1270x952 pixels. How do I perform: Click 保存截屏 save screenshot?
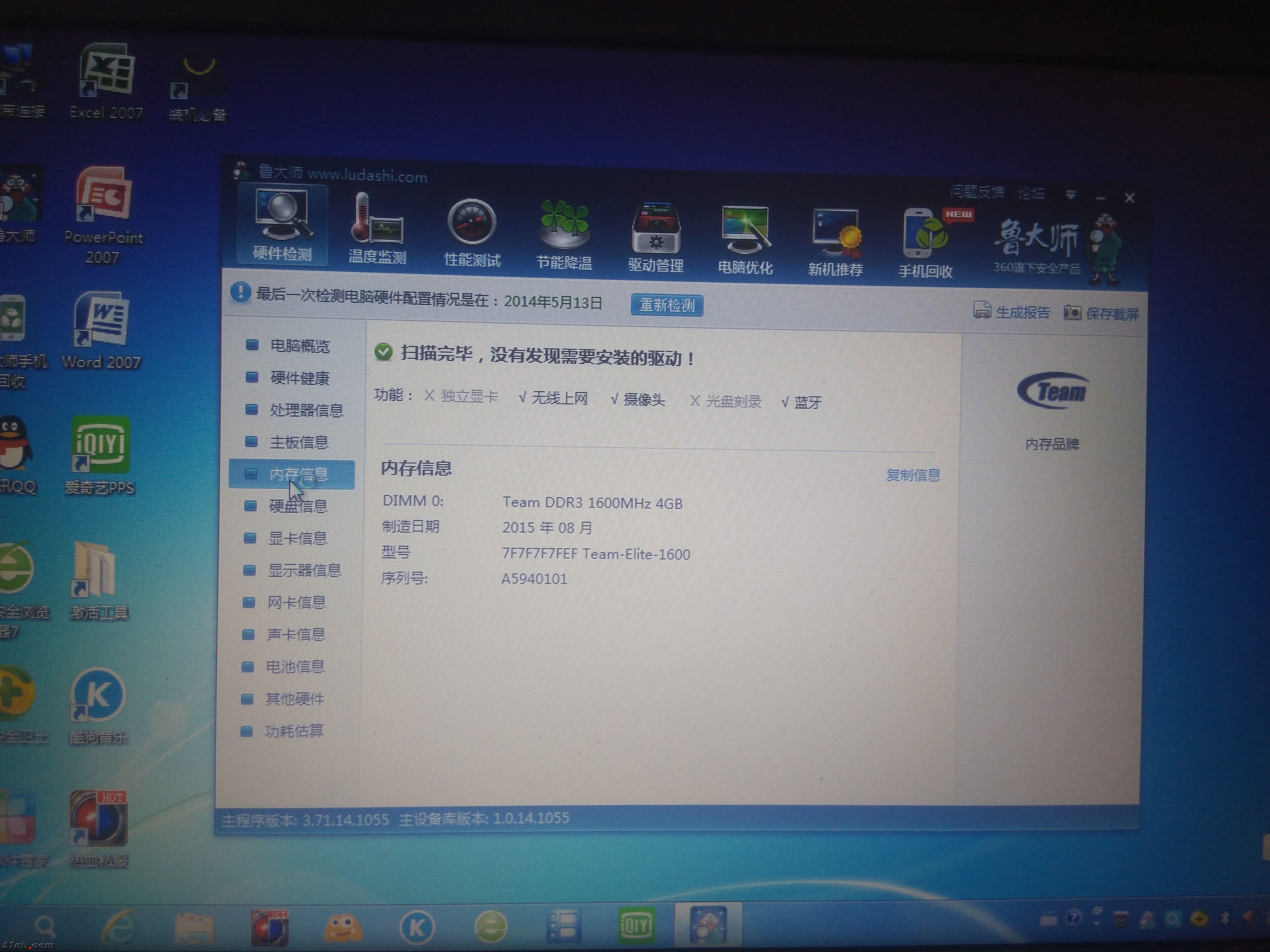pos(1101,313)
